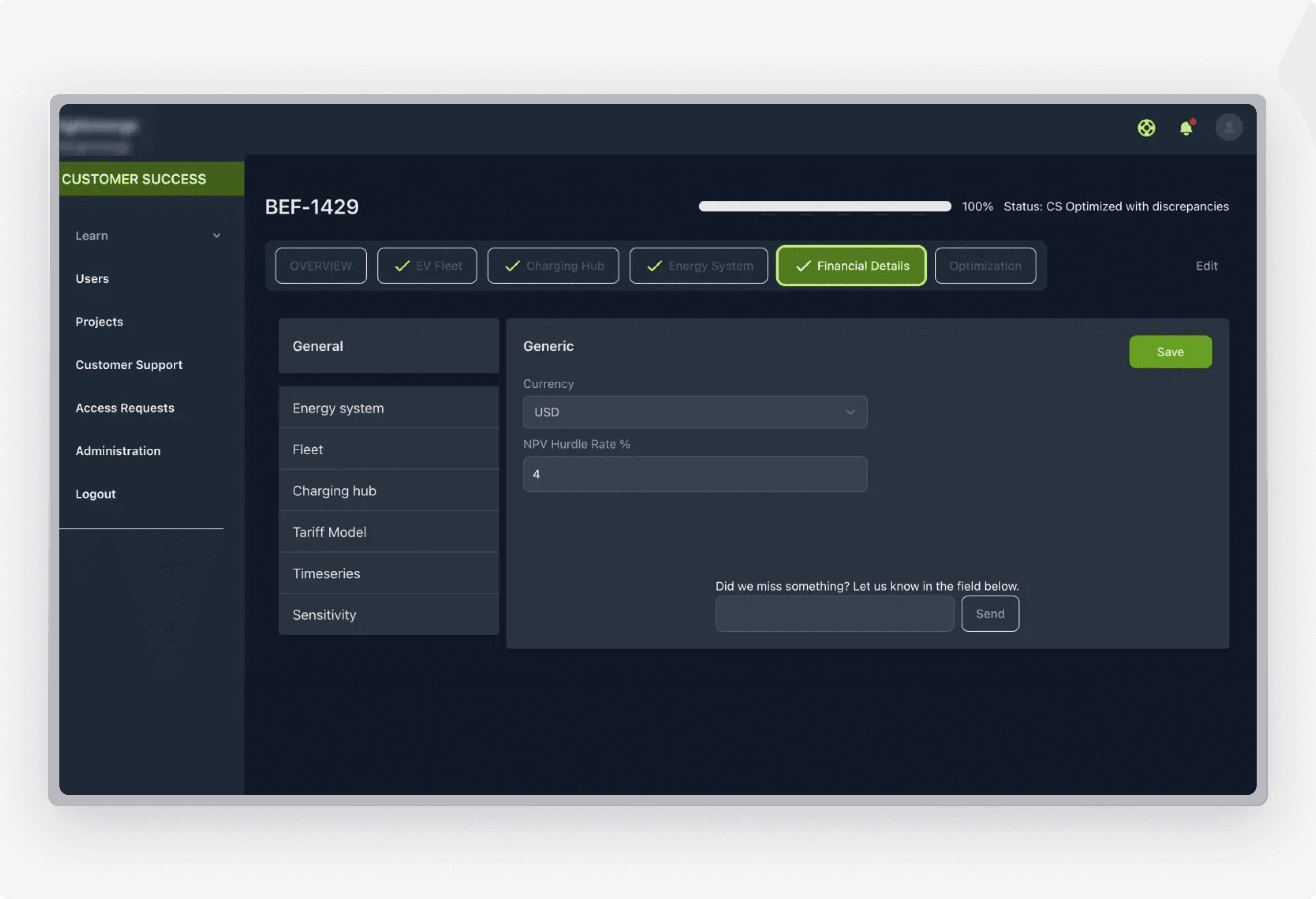The height and width of the screenshot is (899, 1316).
Task: Select the Sensitivity section
Action: click(x=388, y=614)
